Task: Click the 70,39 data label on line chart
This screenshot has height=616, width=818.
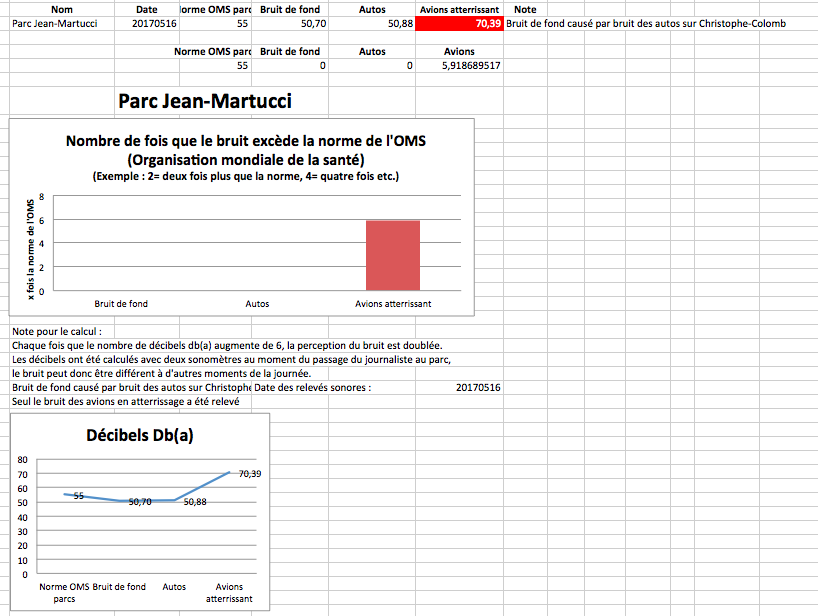Action: point(249,473)
